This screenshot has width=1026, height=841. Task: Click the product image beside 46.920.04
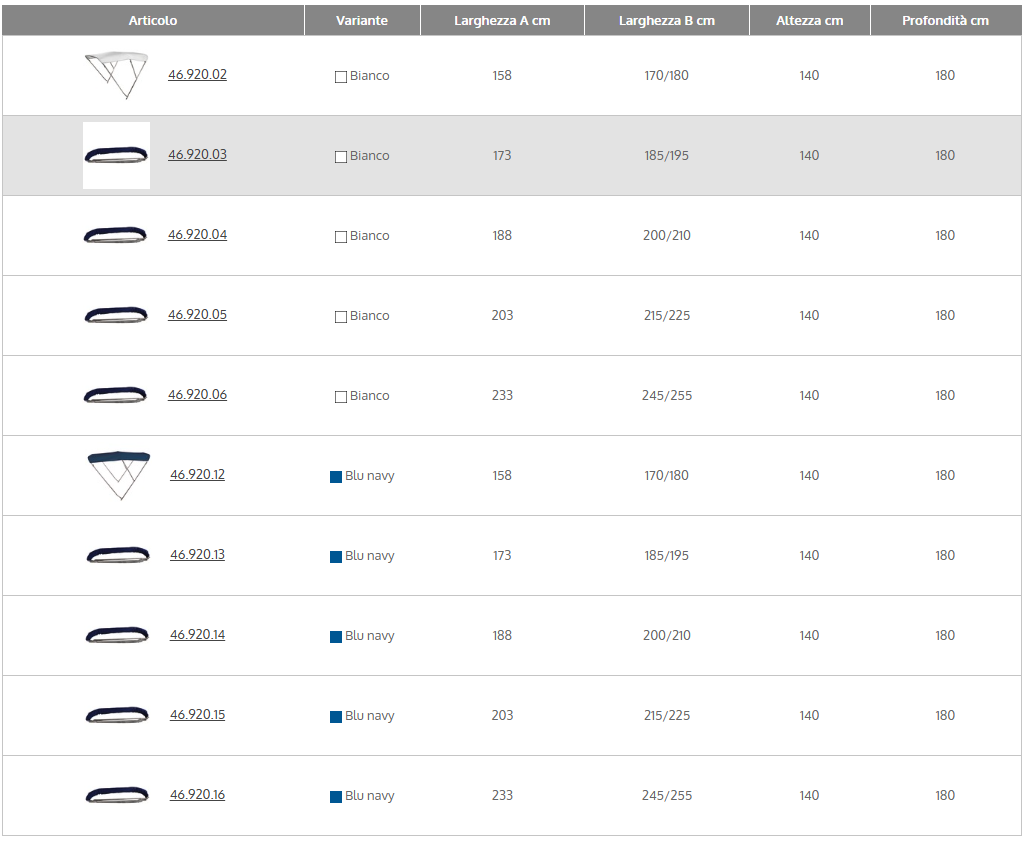tap(116, 235)
